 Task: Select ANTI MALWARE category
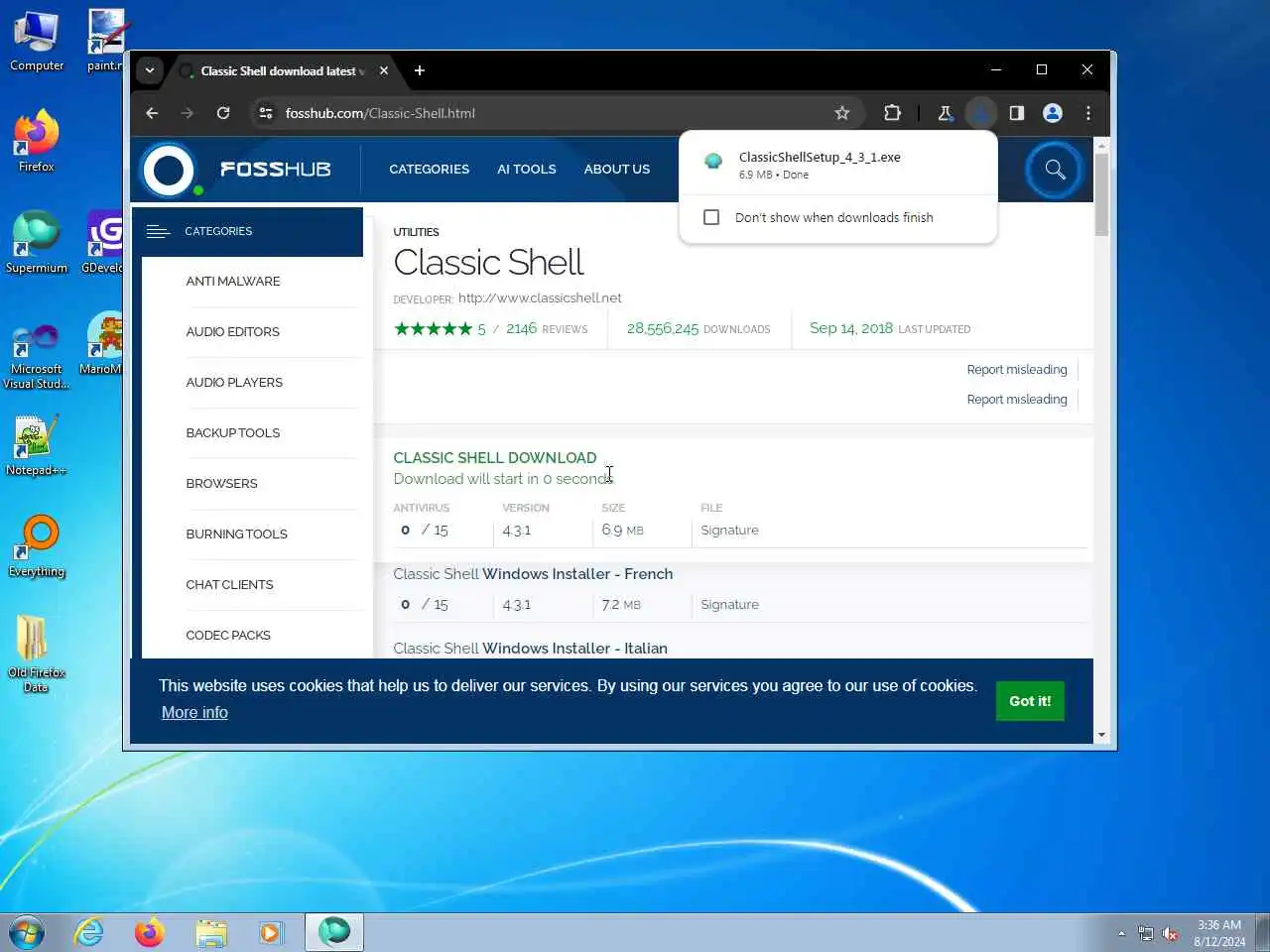coord(233,282)
